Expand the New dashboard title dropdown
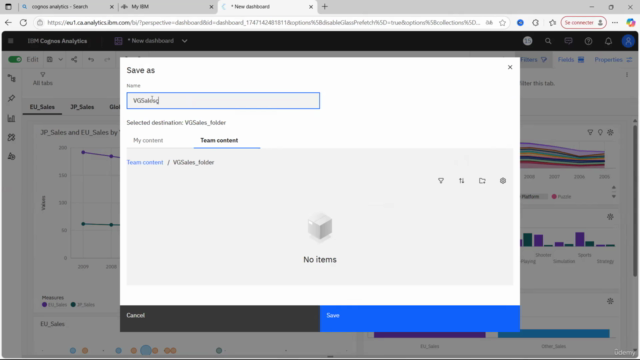Image resolution: width=640 pixels, height=360 pixels. [184, 41]
